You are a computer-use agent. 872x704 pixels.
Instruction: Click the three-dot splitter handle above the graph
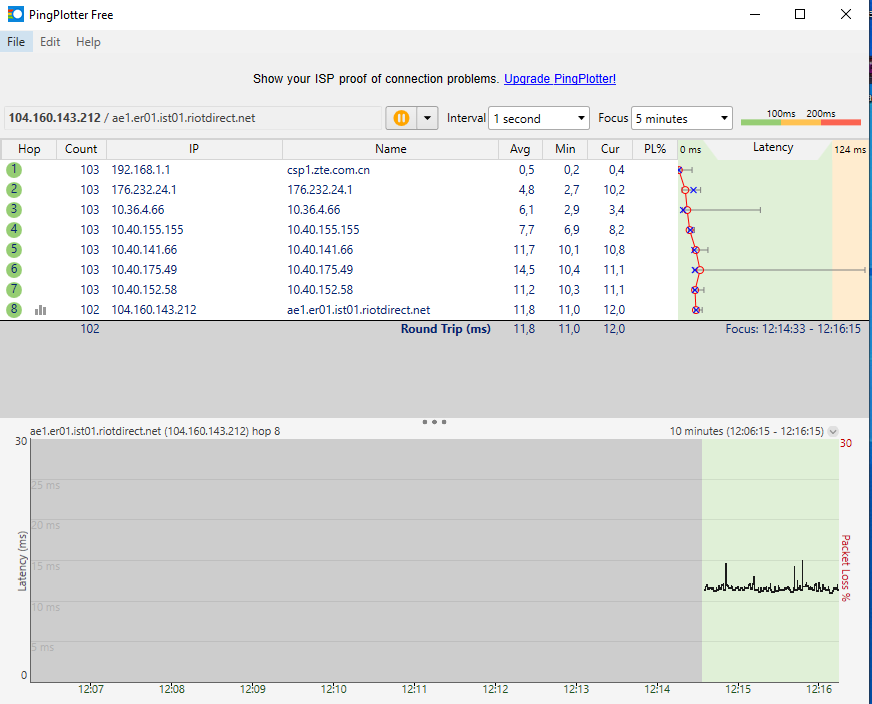434,422
